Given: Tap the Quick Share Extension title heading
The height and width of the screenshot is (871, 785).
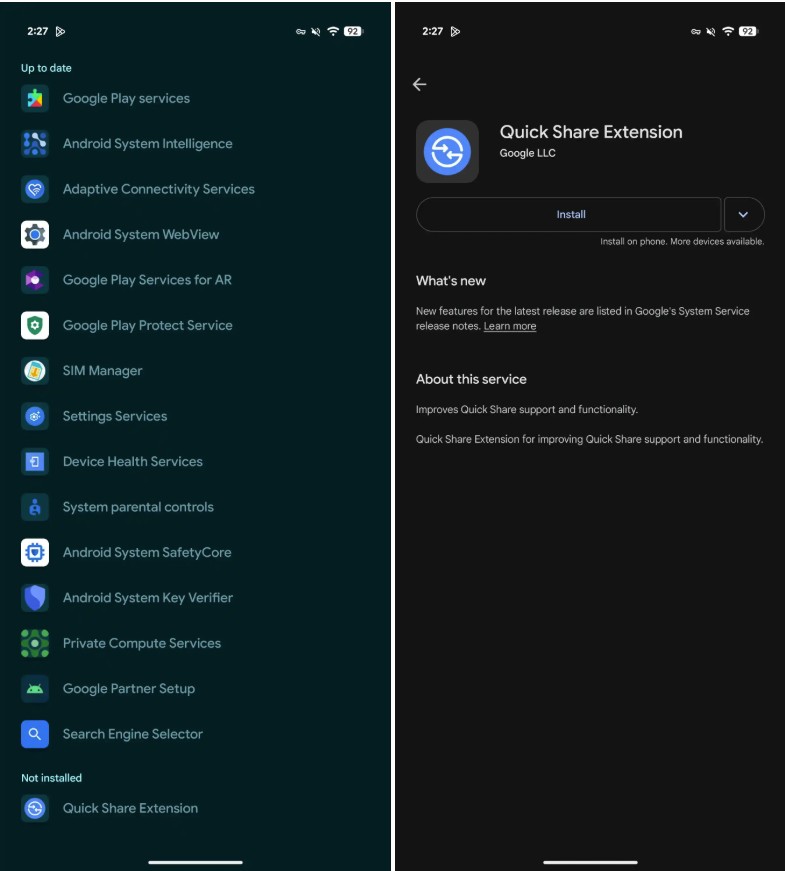Looking at the screenshot, I should [x=591, y=132].
